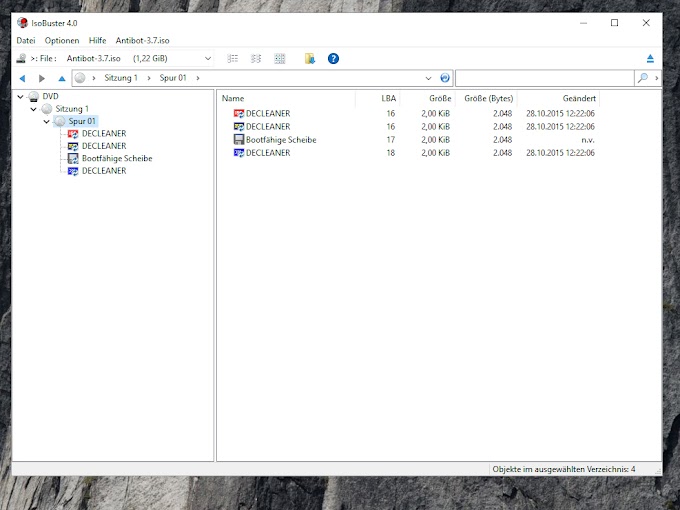Open the breadcrumb path history dropdown
The height and width of the screenshot is (510, 680).
tap(428, 78)
